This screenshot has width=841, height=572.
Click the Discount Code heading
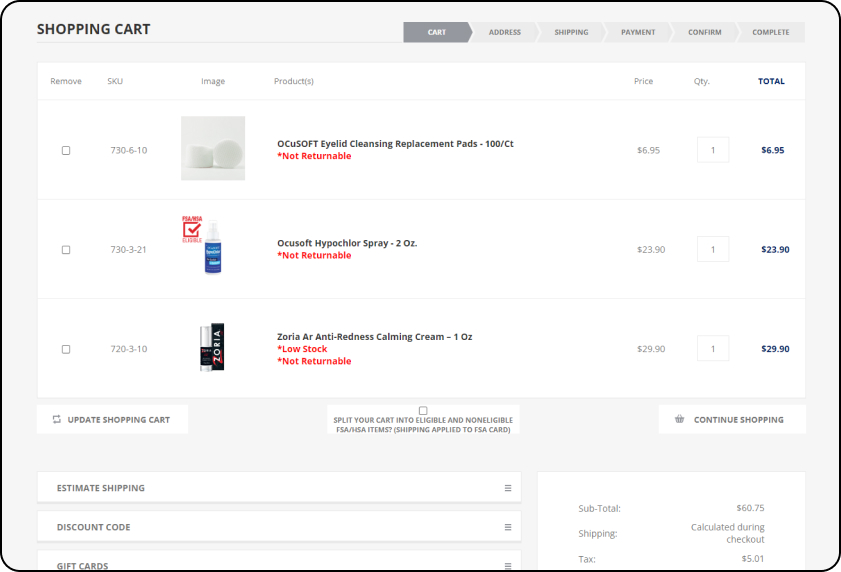point(93,527)
